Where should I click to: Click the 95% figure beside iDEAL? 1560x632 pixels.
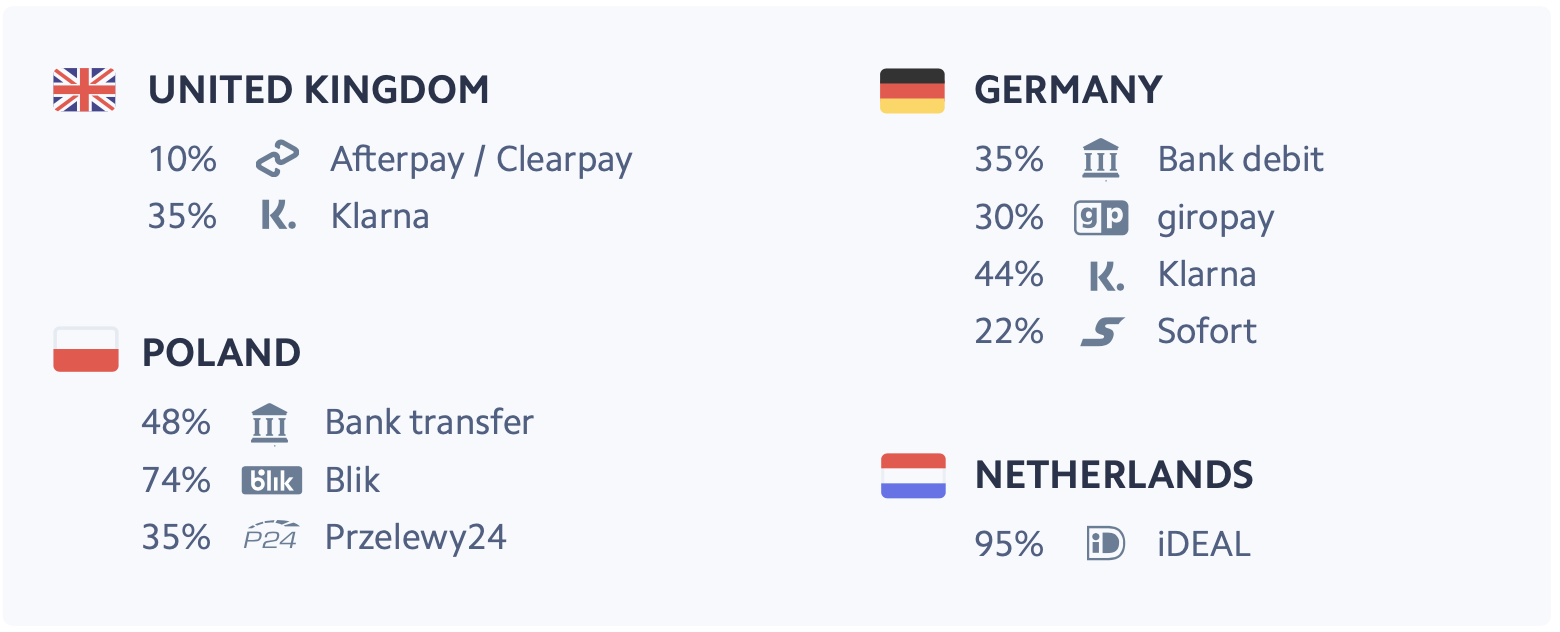(x=1009, y=545)
